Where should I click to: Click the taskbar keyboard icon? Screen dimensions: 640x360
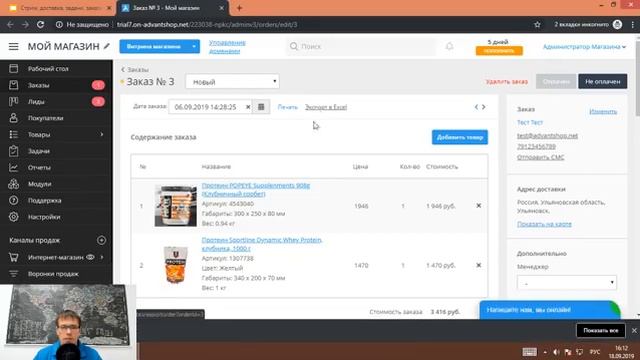(x=529, y=352)
